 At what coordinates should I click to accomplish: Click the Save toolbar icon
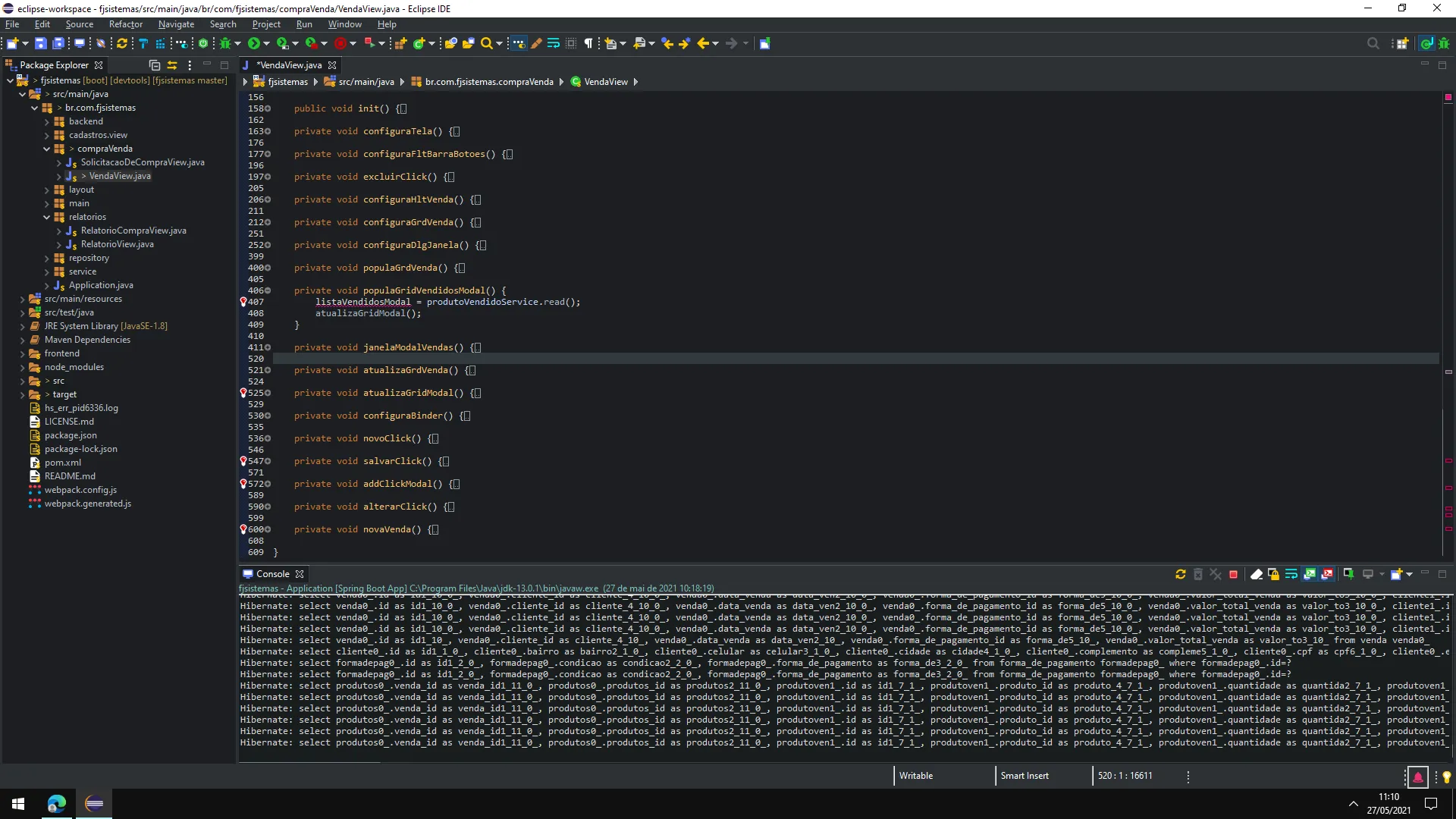(x=41, y=44)
